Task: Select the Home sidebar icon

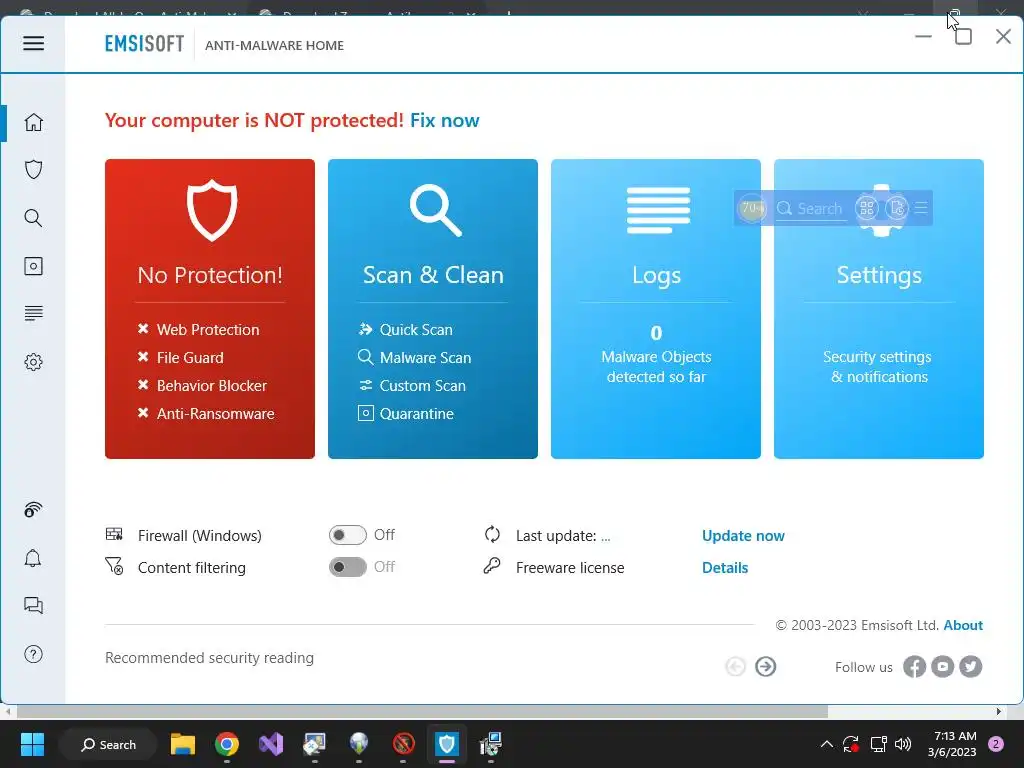Action: pos(33,122)
